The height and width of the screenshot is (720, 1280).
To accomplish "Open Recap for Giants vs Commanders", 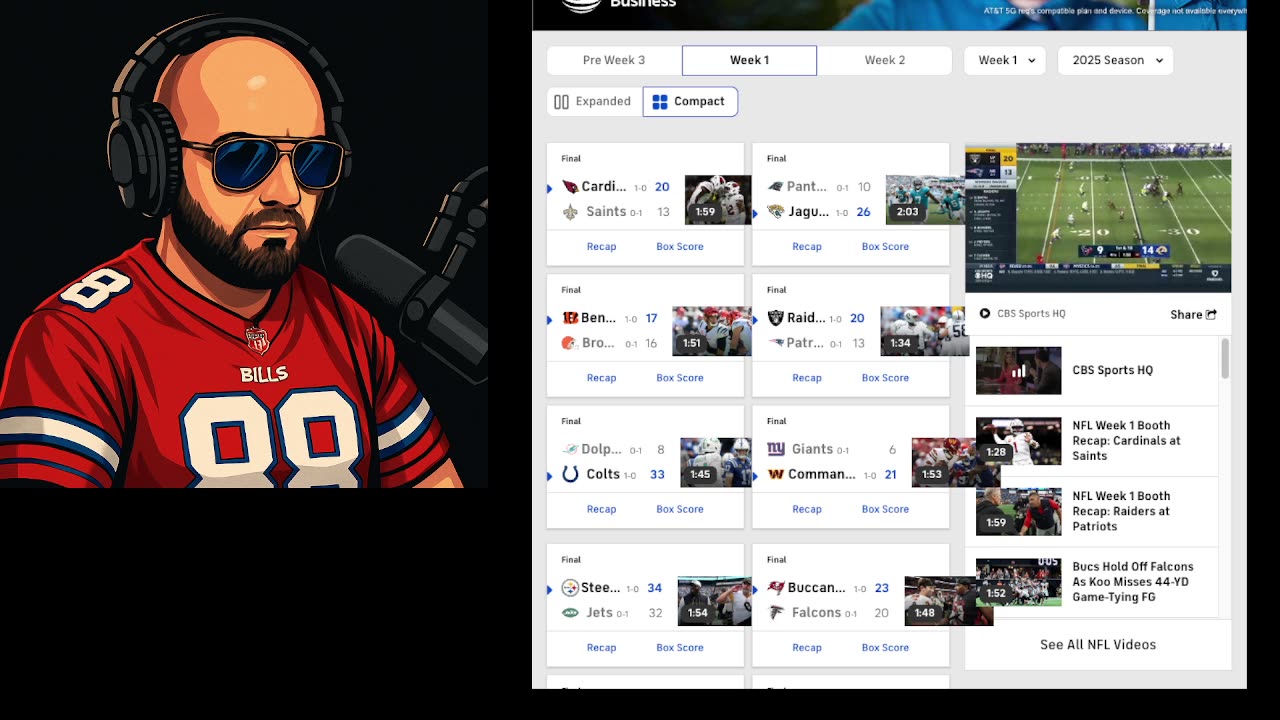I will [x=807, y=509].
